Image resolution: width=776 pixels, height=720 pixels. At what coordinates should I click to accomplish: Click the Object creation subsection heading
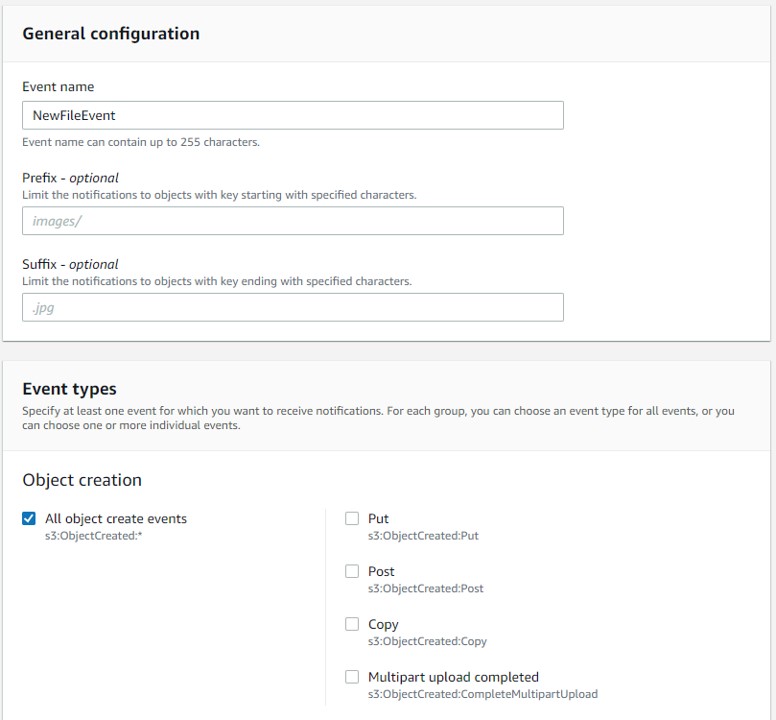[82, 480]
